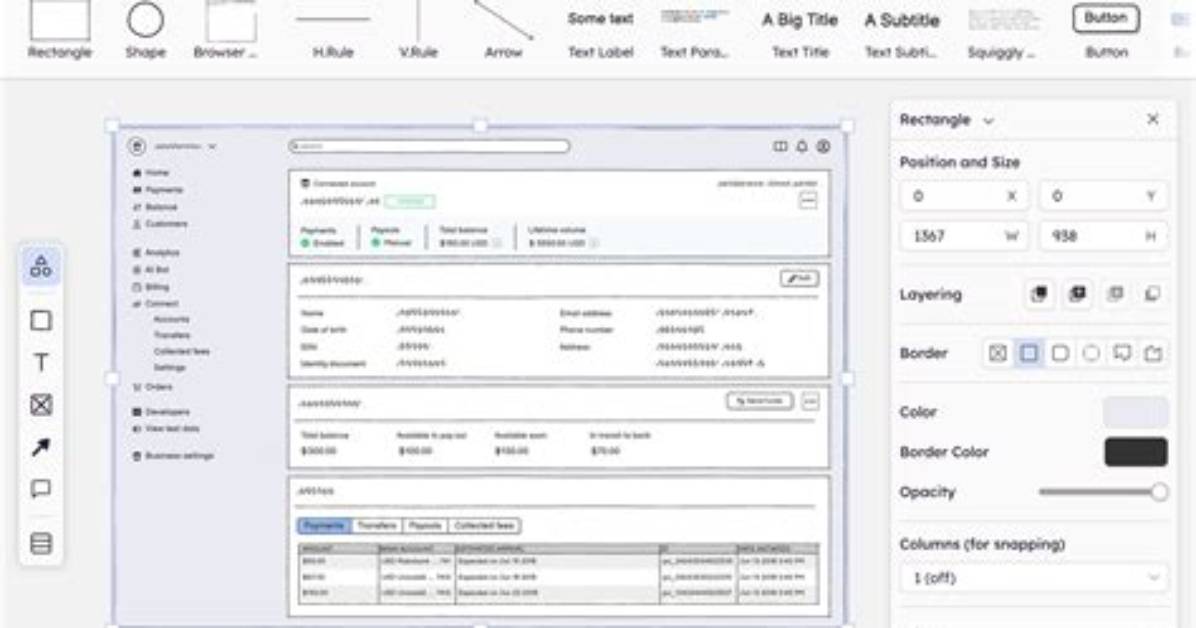Screen dimensions: 1196x628
Task: Select the arrow tool in left toolbar
Action: tap(41, 446)
